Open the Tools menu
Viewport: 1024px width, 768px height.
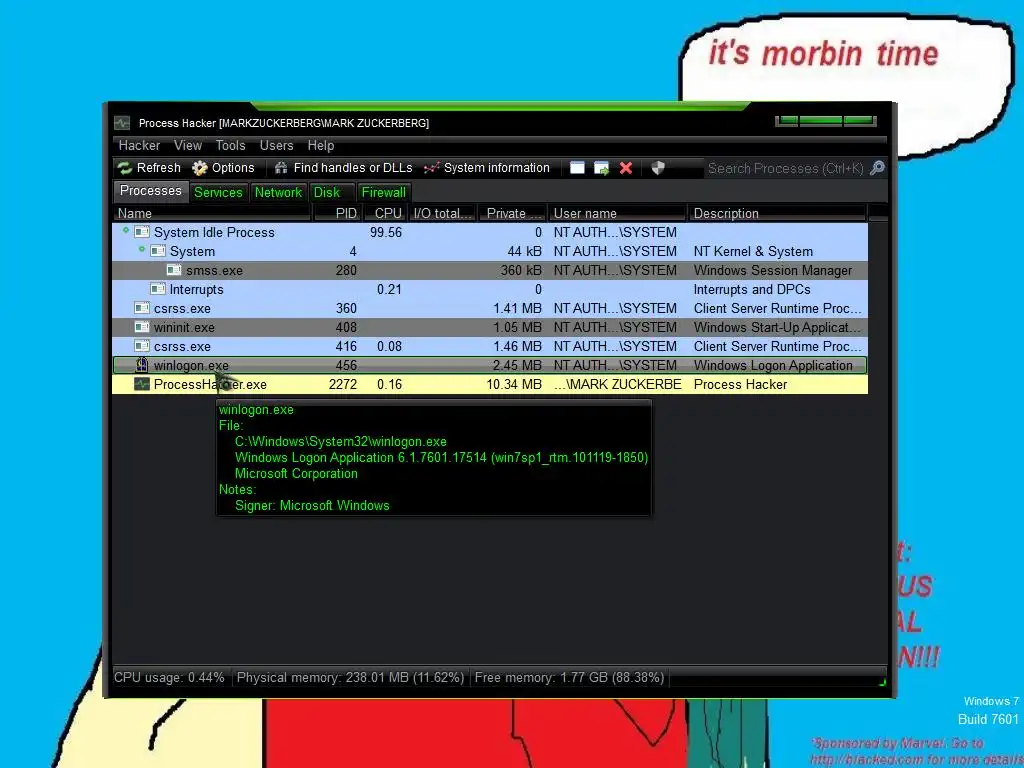(231, 146)
